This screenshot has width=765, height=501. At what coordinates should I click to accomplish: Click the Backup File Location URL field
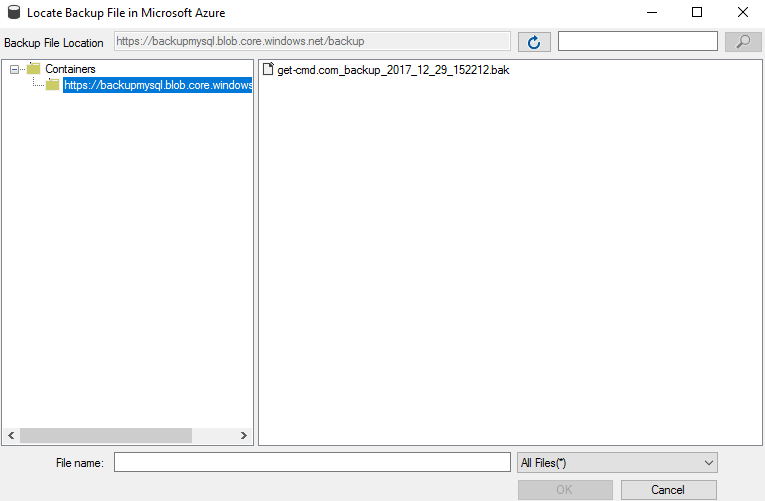tap(312, 41)
